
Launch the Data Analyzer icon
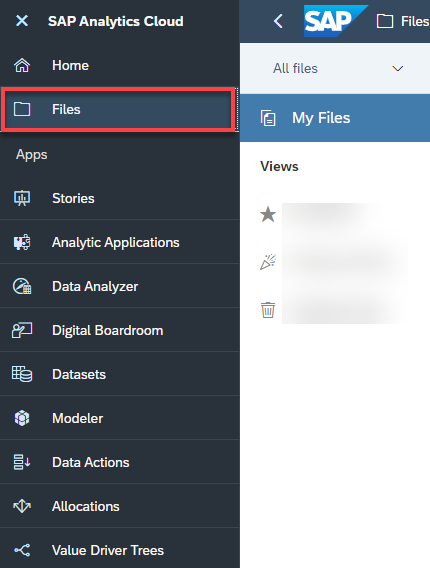(22, 286)
